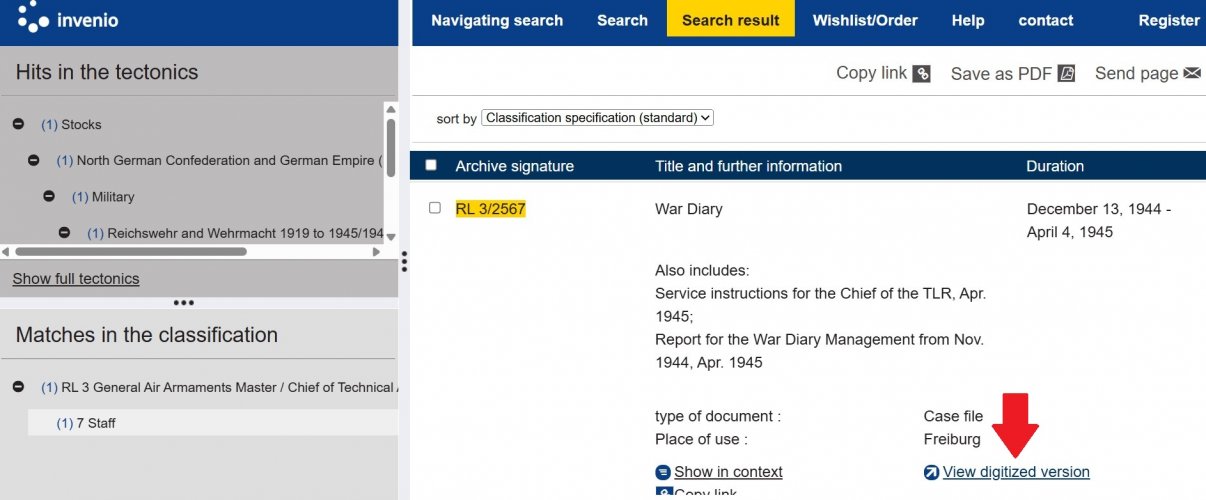Go to the Wishlist/Order tab
The width and height of the screenshot is (1206, 500).
pos(865,20)
